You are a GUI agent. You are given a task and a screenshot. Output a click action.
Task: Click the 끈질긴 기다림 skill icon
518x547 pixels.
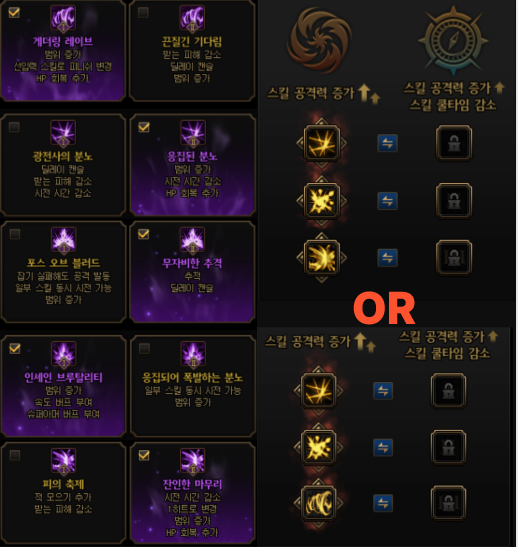click(192, 18)
